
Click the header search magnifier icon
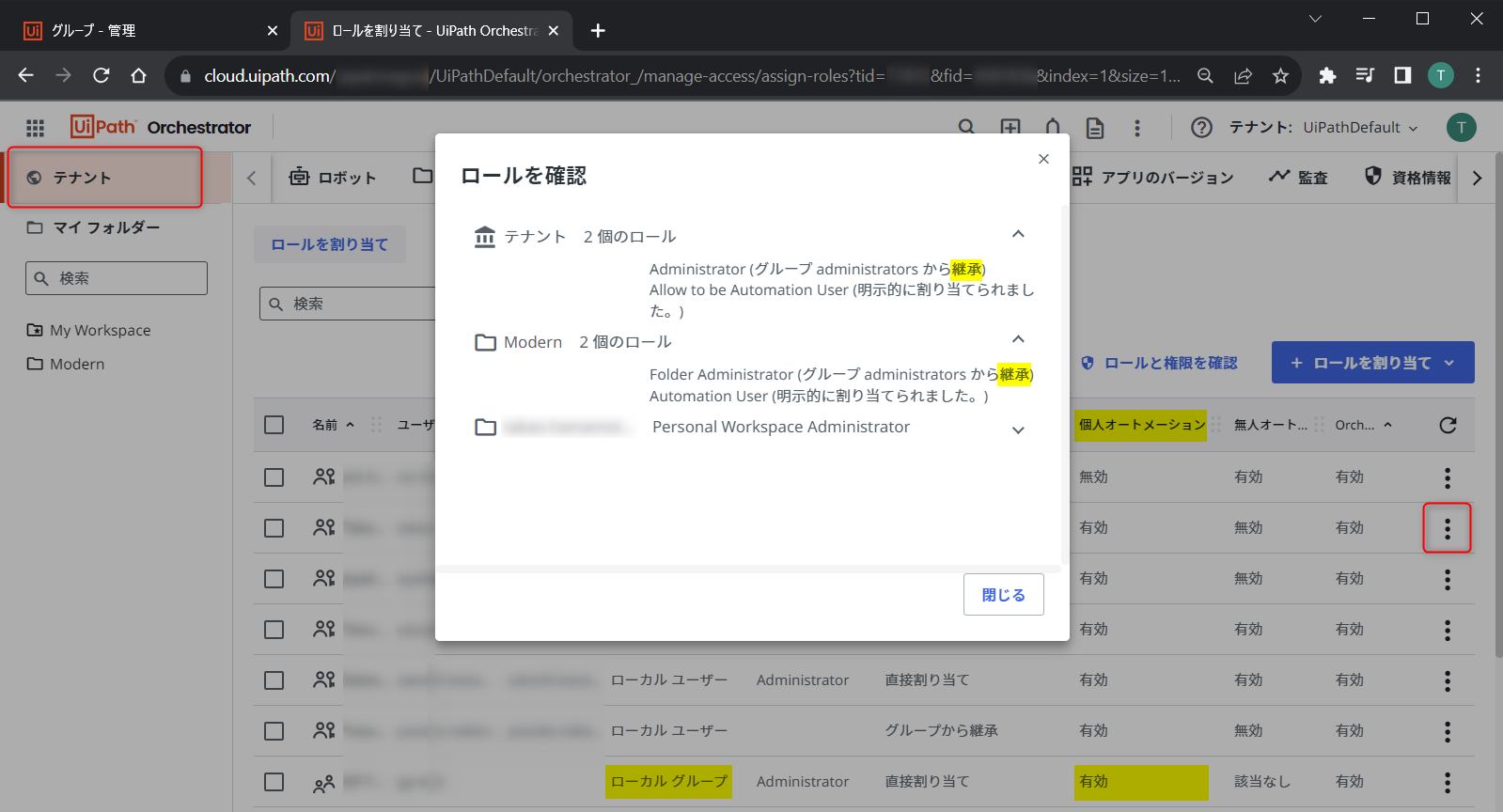[x=966, y=128]
